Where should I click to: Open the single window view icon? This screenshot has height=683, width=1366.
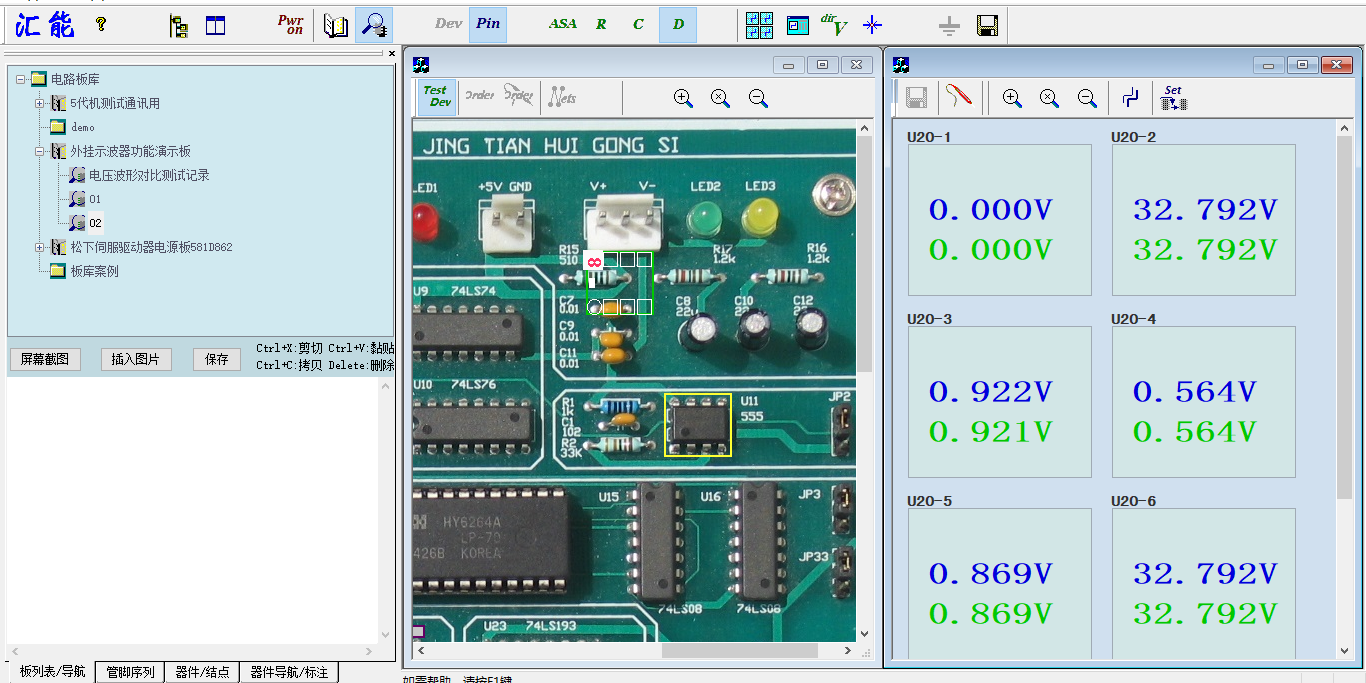tap(797, 26)
